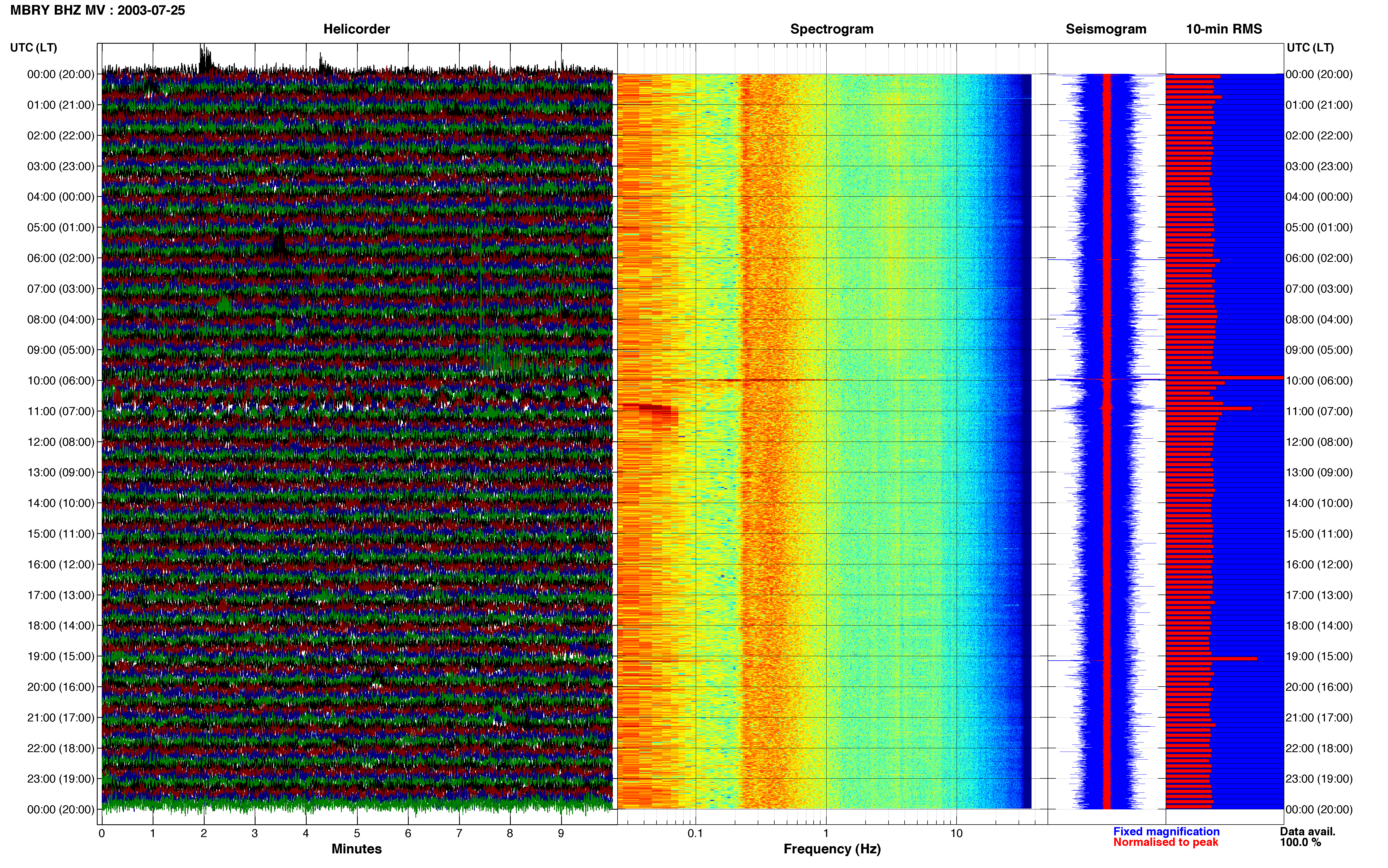Click tick 0 on the Minutes axis
The width and height of the screenshot is (1388, 868).
point(101,833)
